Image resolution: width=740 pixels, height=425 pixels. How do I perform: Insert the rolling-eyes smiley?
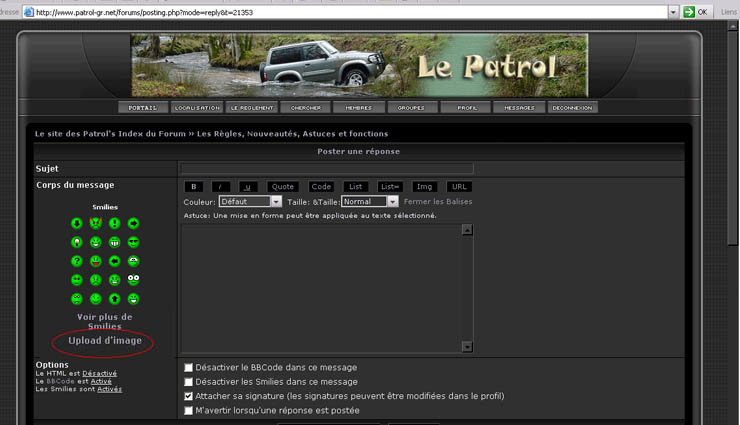tap(134, 261)
